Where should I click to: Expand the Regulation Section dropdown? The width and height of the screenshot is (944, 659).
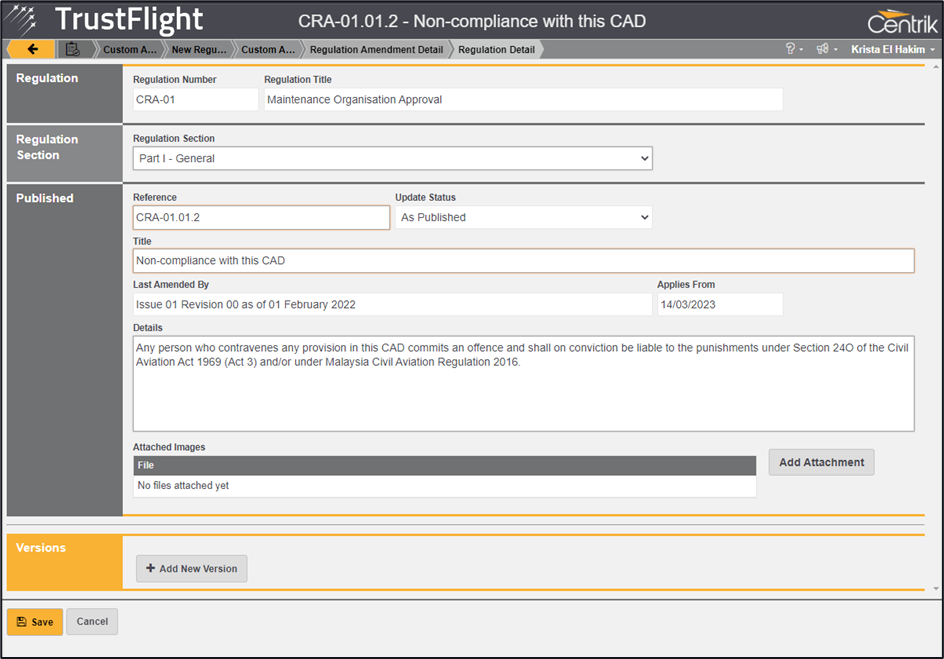392,158
